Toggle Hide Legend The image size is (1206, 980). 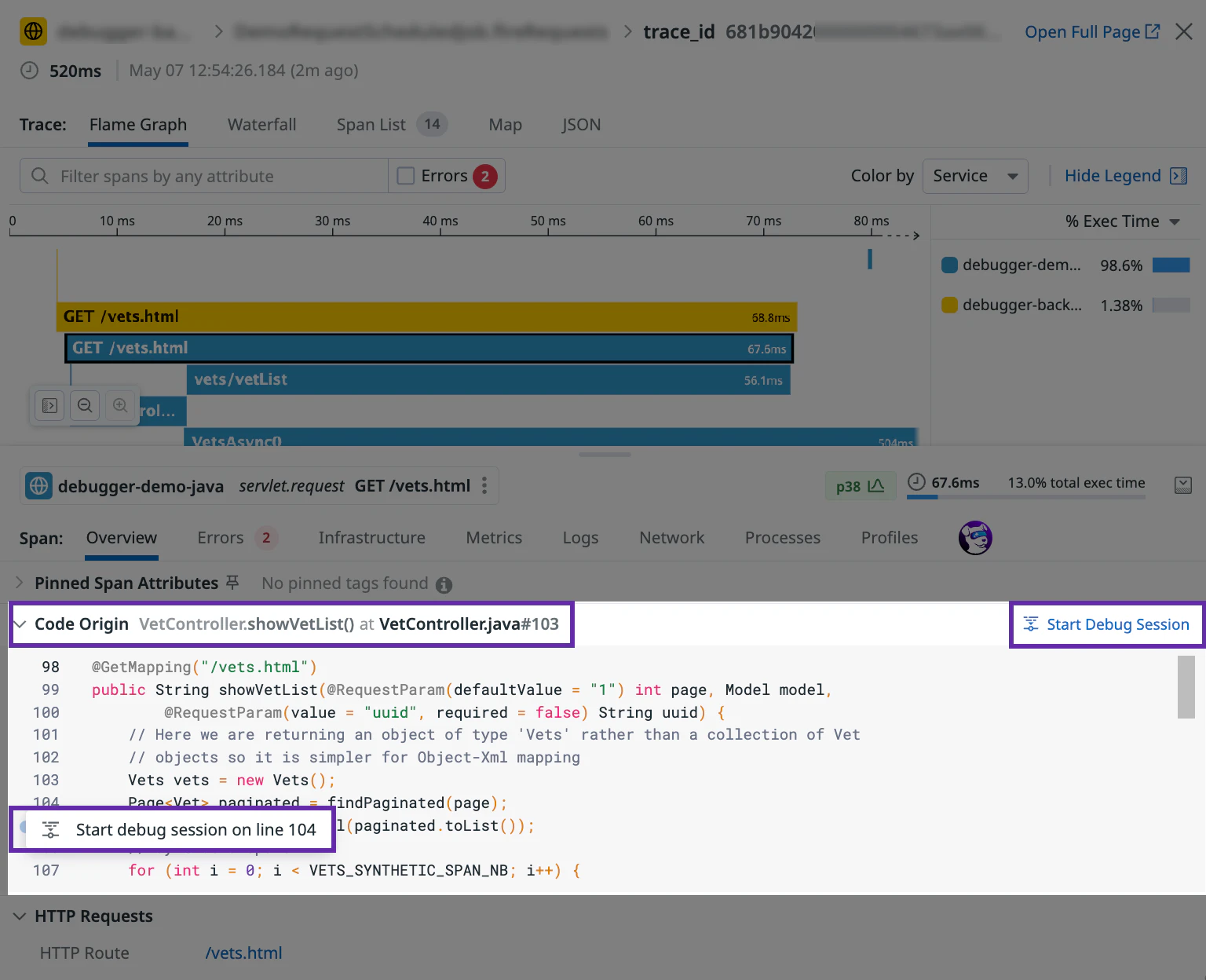tap(1114, 175)
